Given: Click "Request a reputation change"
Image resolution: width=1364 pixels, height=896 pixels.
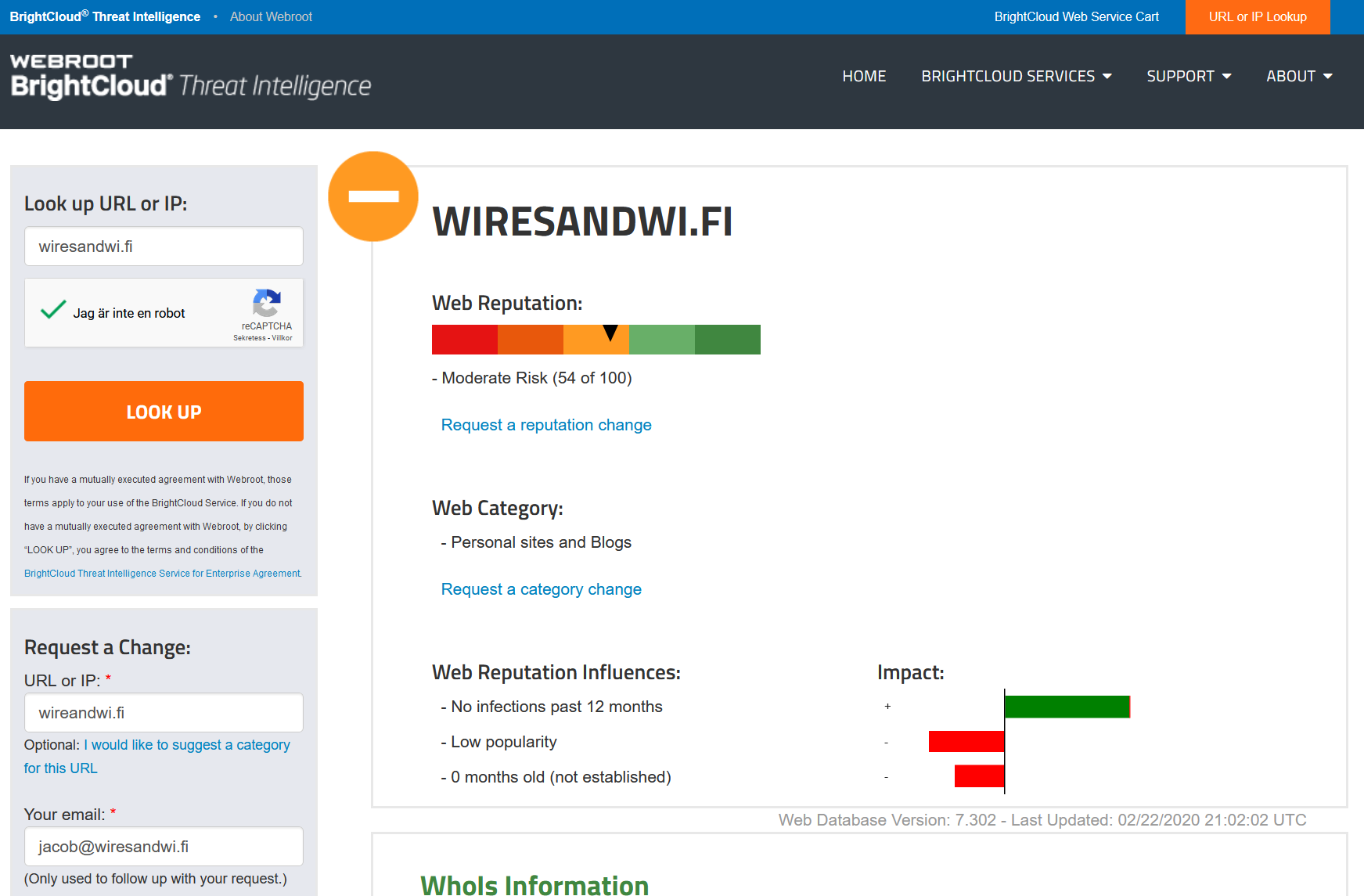Looking at the screenshot, I should [x=545, y=425].
